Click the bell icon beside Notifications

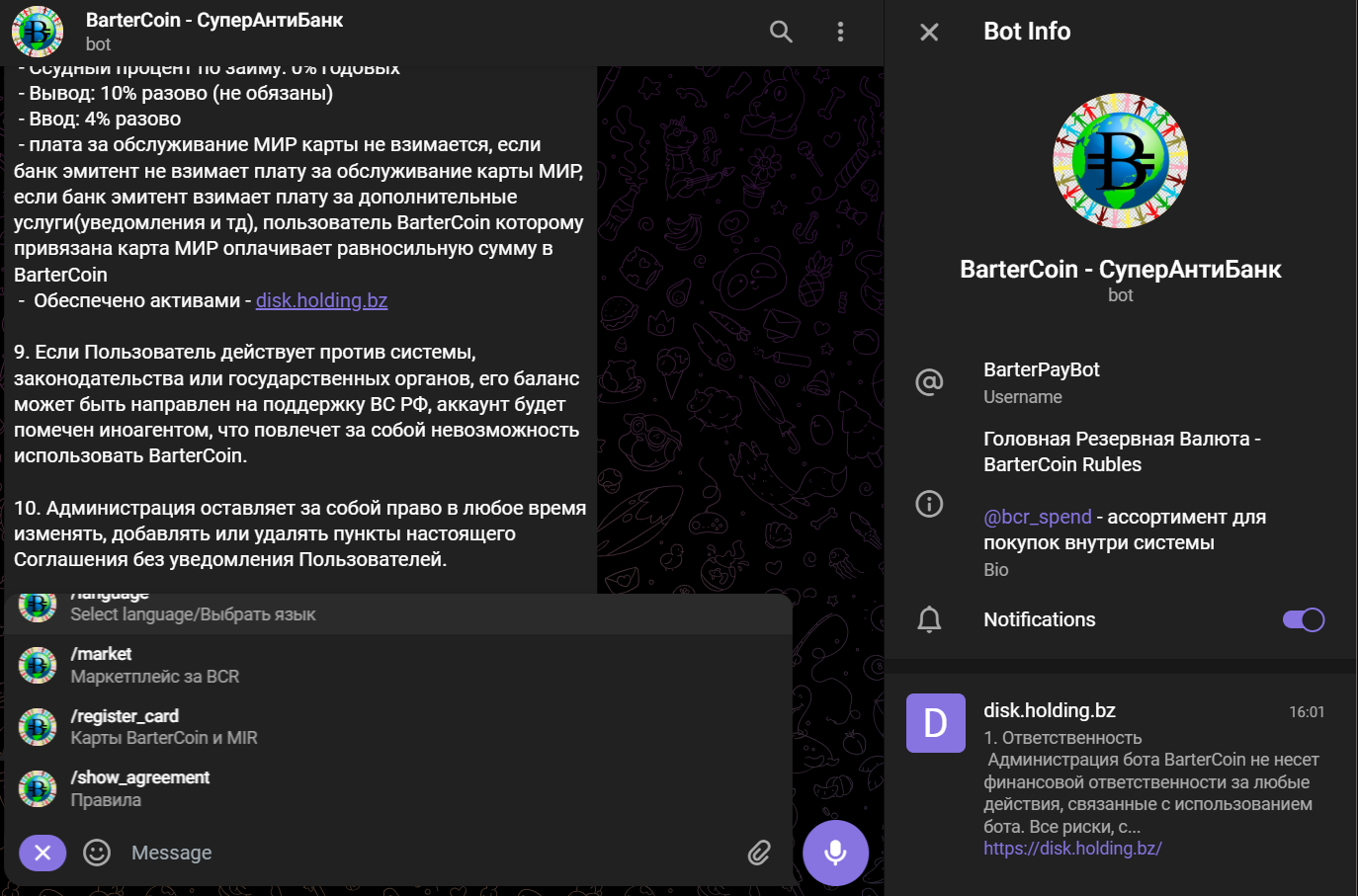[x=929, y=619]
